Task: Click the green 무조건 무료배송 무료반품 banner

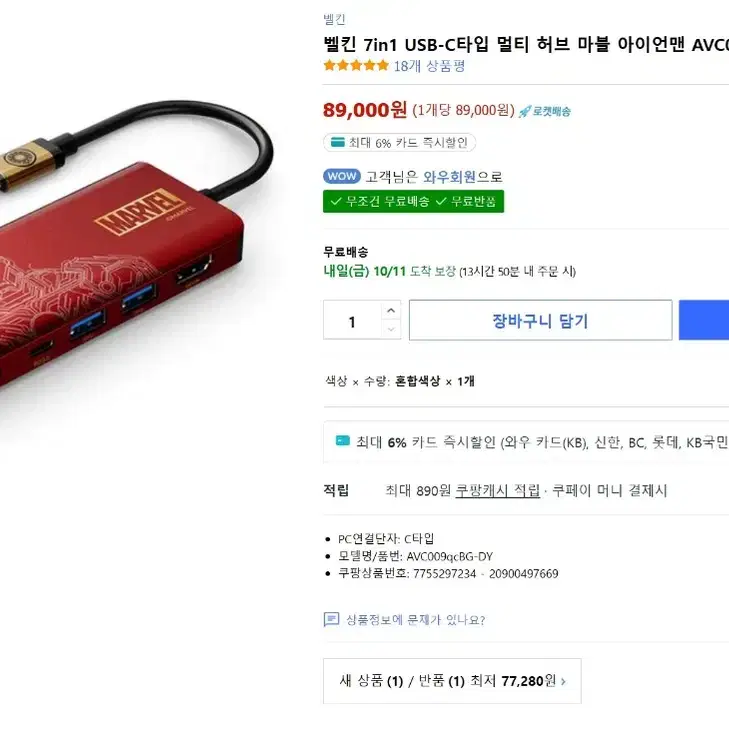Action: pos(413,201)
